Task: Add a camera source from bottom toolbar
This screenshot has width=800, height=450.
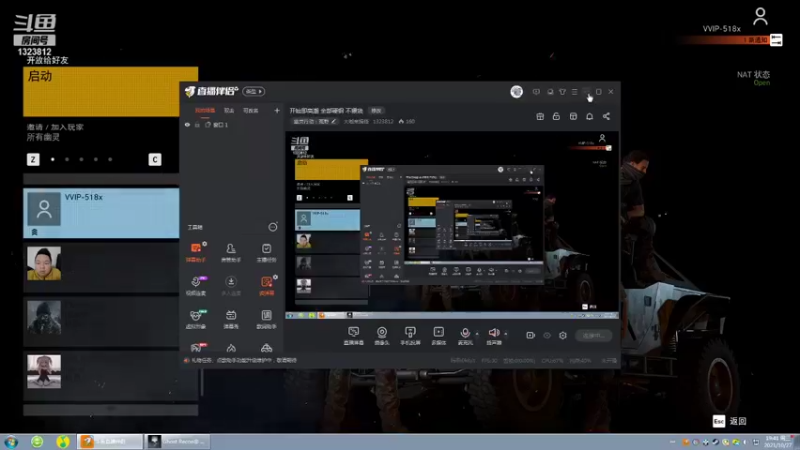Action: click(x=382, y=336)
